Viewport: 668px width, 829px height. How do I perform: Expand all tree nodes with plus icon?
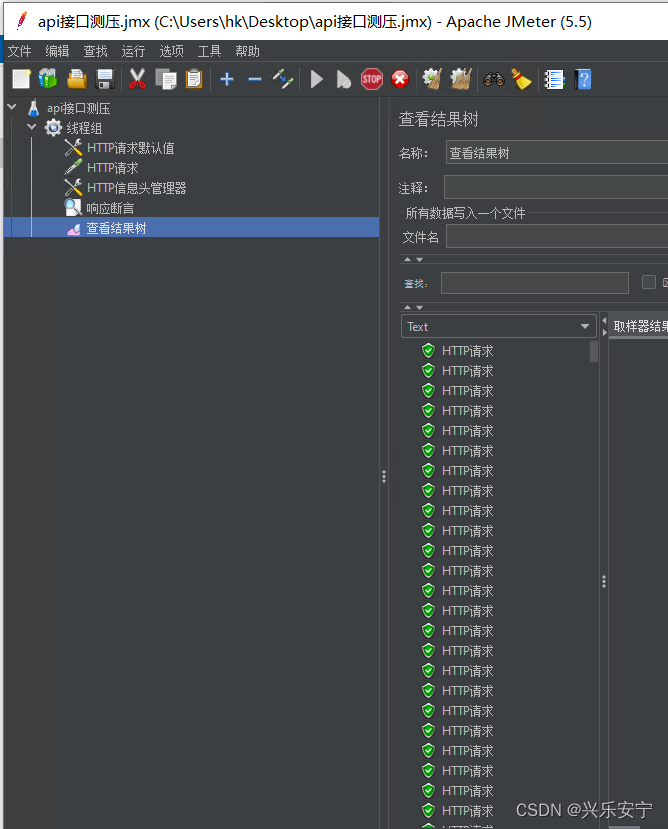click(x=227, y=79)
